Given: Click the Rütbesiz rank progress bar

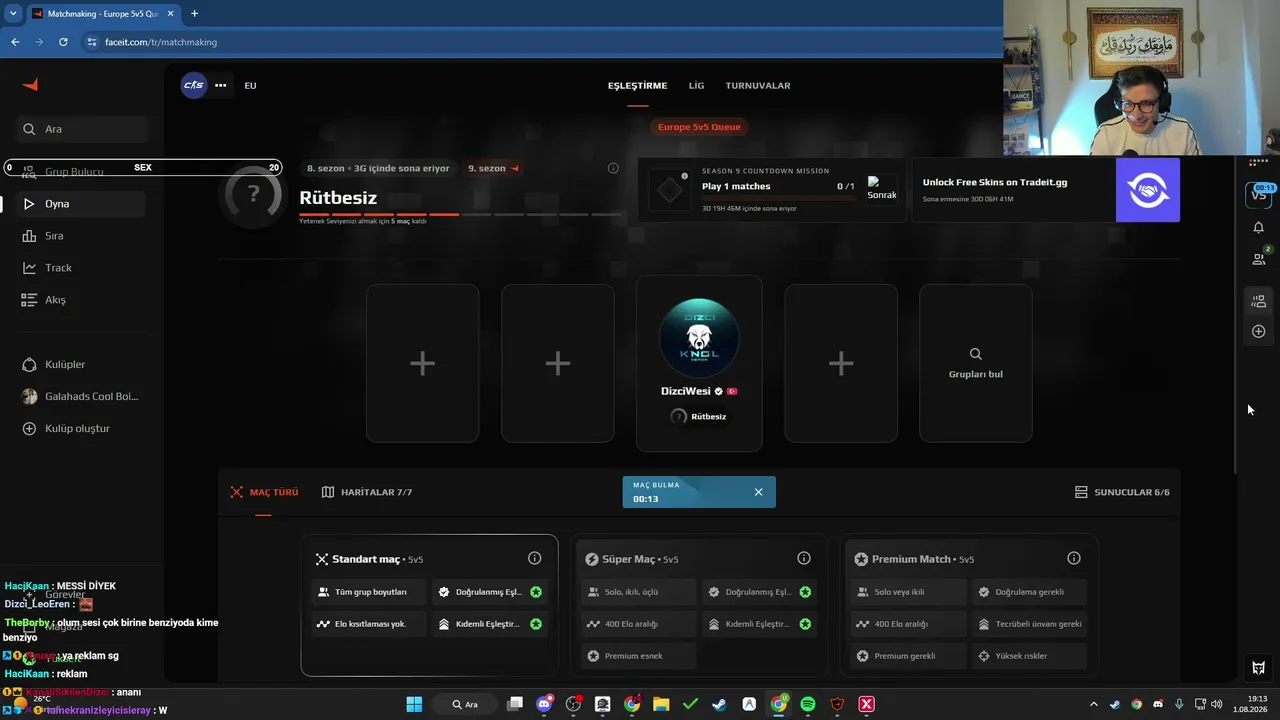Looking at the screenshot, I should pyautogui.click(x=460, y=214).
